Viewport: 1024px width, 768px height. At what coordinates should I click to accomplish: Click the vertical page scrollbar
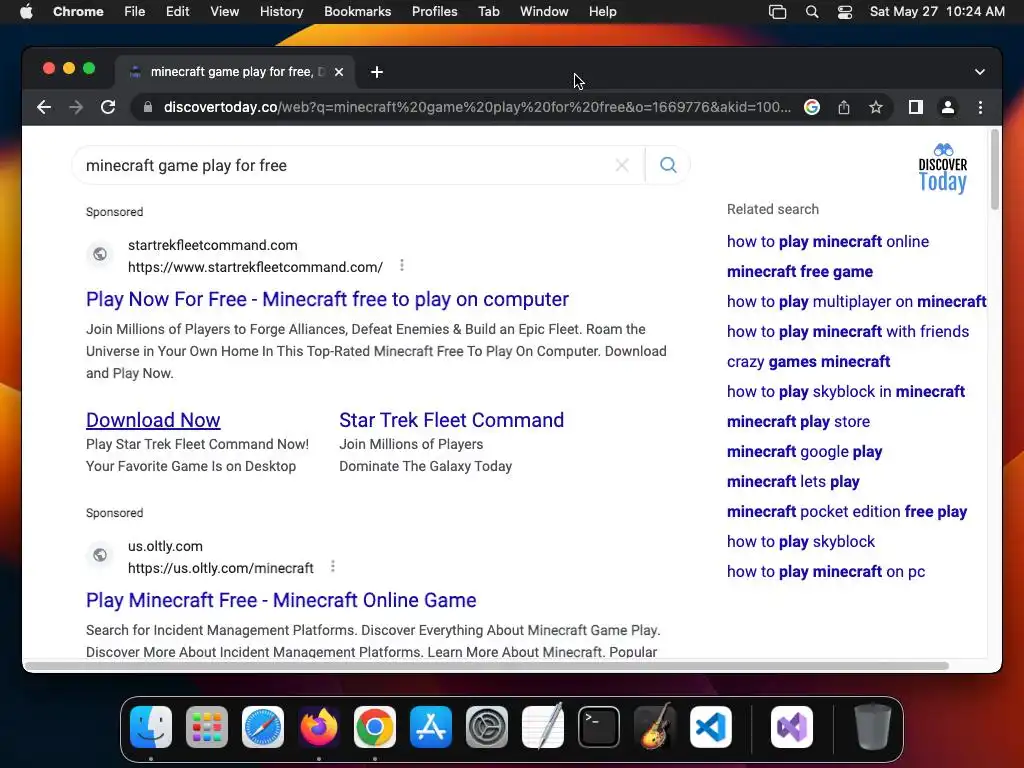pos(995,170)
